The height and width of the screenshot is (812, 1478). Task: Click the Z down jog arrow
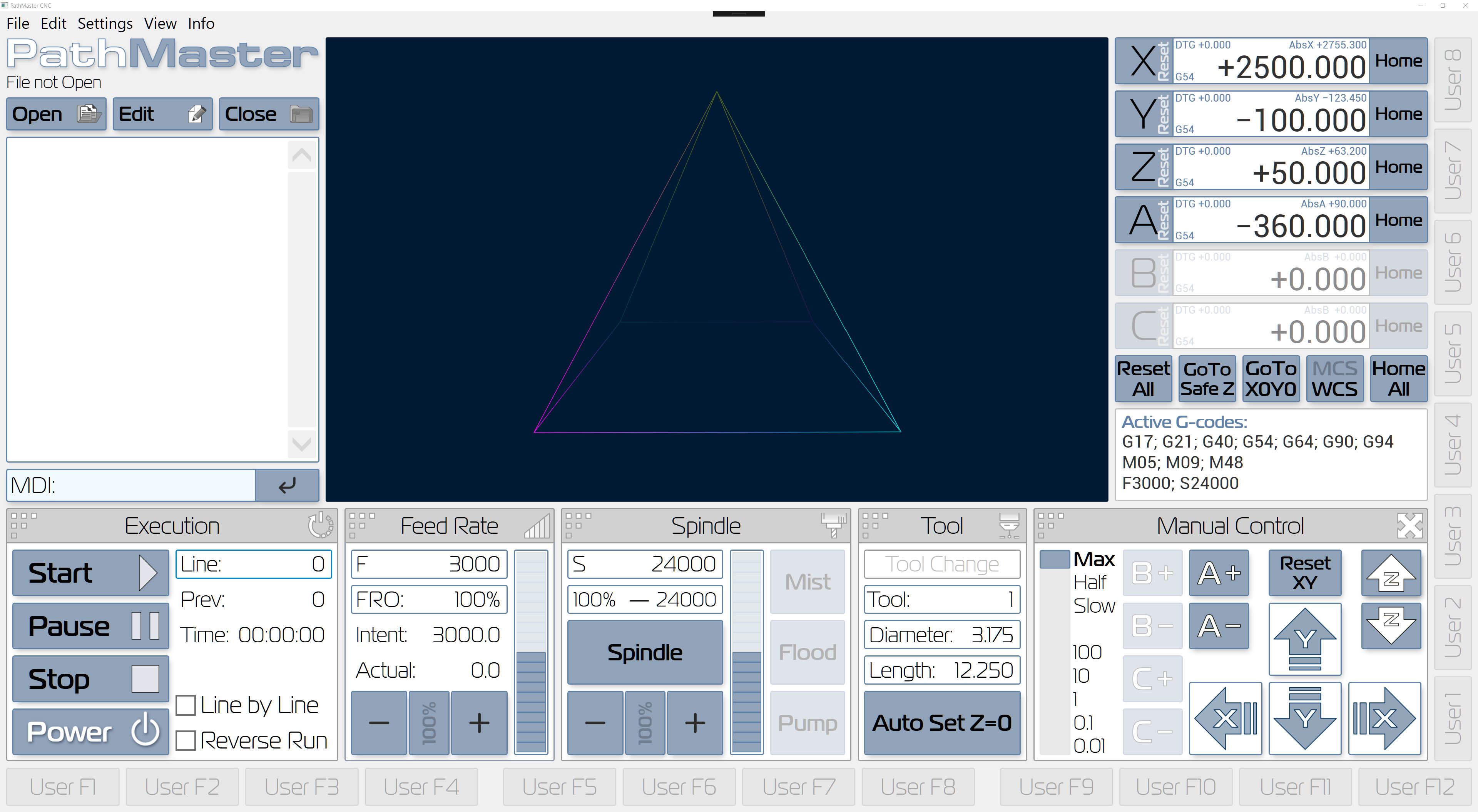1391,625
